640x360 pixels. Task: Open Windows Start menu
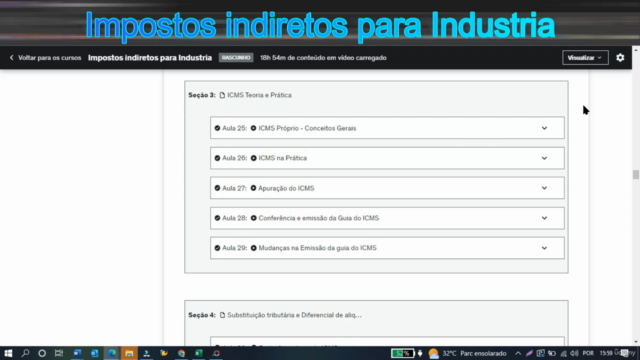pos(8,353)
